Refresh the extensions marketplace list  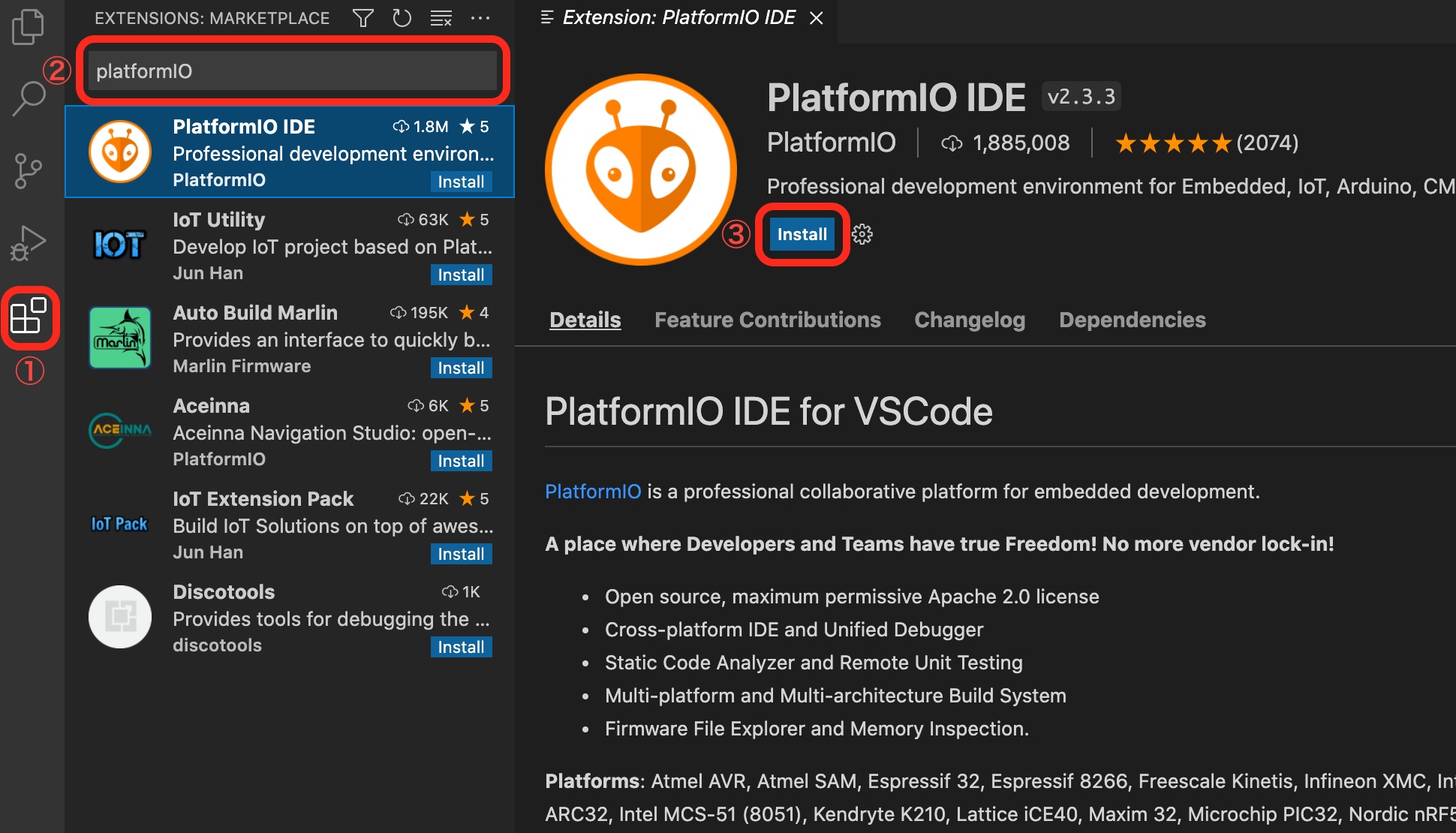[x=402, y=17]
